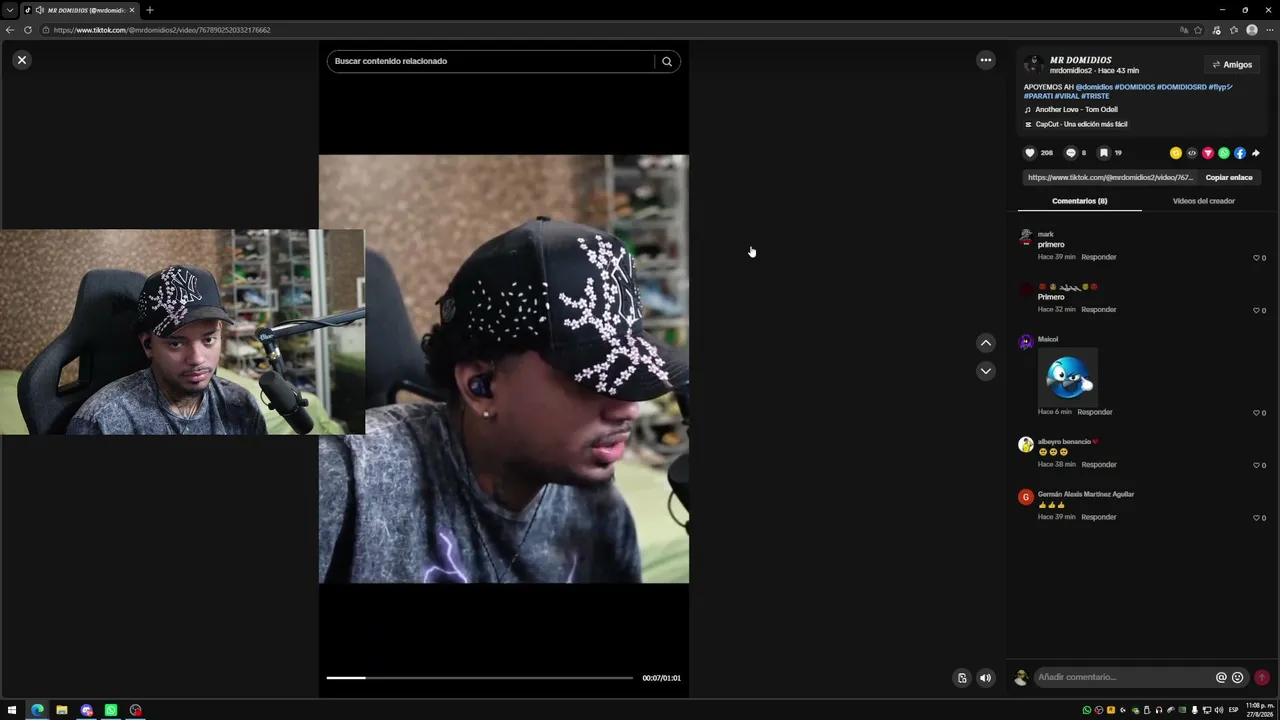Like Maicol's sticker comment

click(x=1257, y=413)
